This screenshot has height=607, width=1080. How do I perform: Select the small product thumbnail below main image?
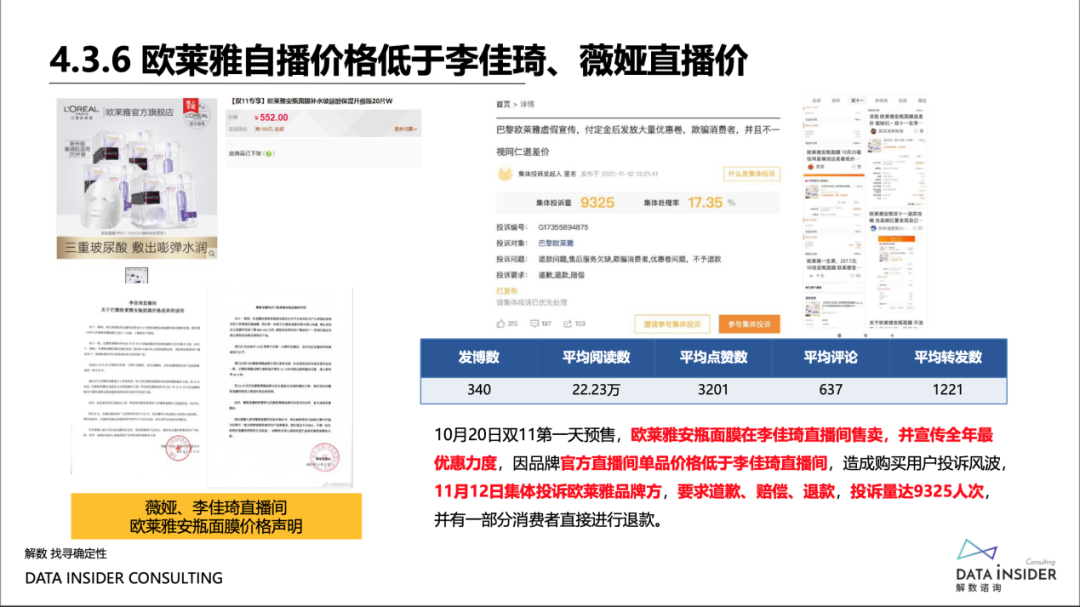pyautogui.click(x=136, y=276)
